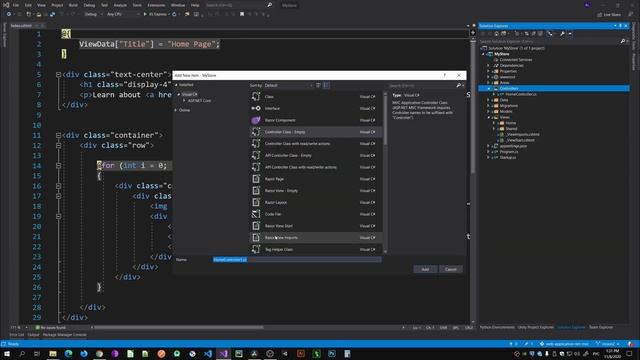The height and width of the screenshot is (360, 640).
Task: Open the Any CPU platform dropdown
Action: (x=122, y=14)
